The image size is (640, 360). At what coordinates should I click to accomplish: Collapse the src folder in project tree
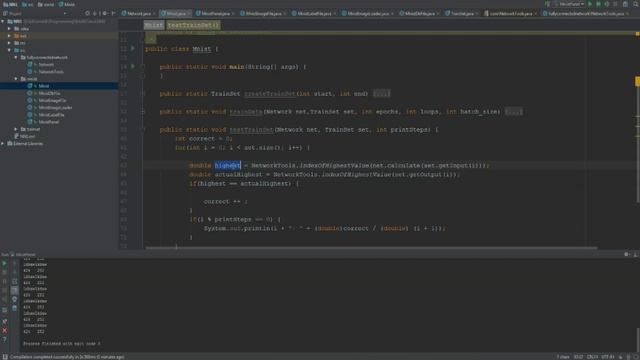coord(9,50)
